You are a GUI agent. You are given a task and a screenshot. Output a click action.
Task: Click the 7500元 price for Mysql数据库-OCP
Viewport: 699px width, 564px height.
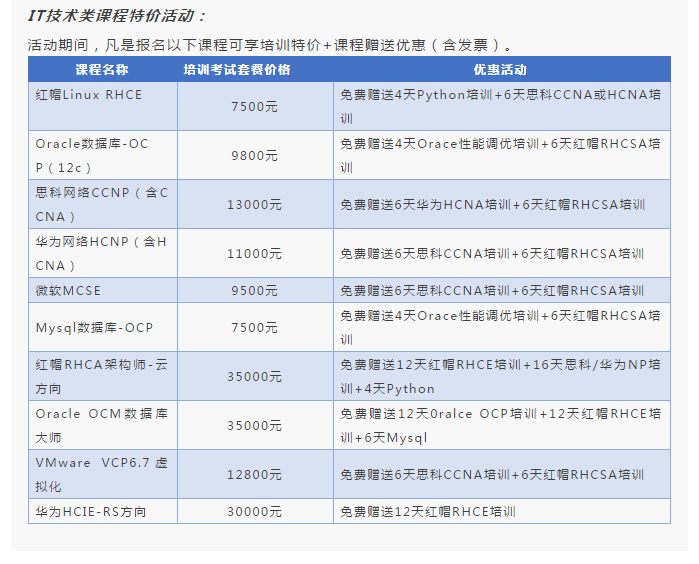(255, 328)
